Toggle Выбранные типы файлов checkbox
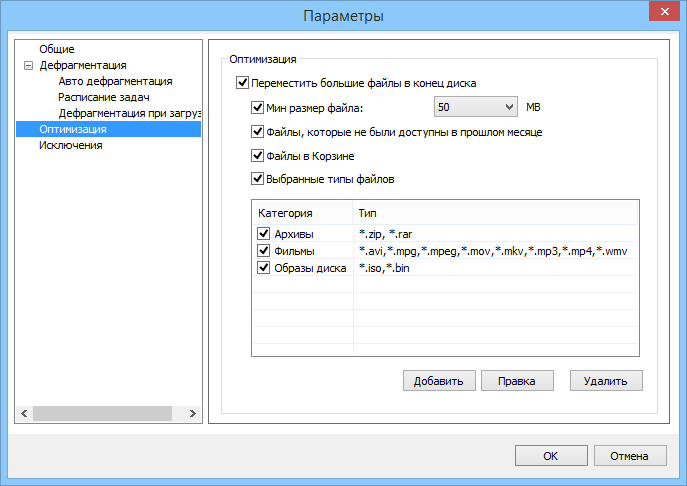Image resolution: width=687 pixels, height=486 pixels. 257,179
